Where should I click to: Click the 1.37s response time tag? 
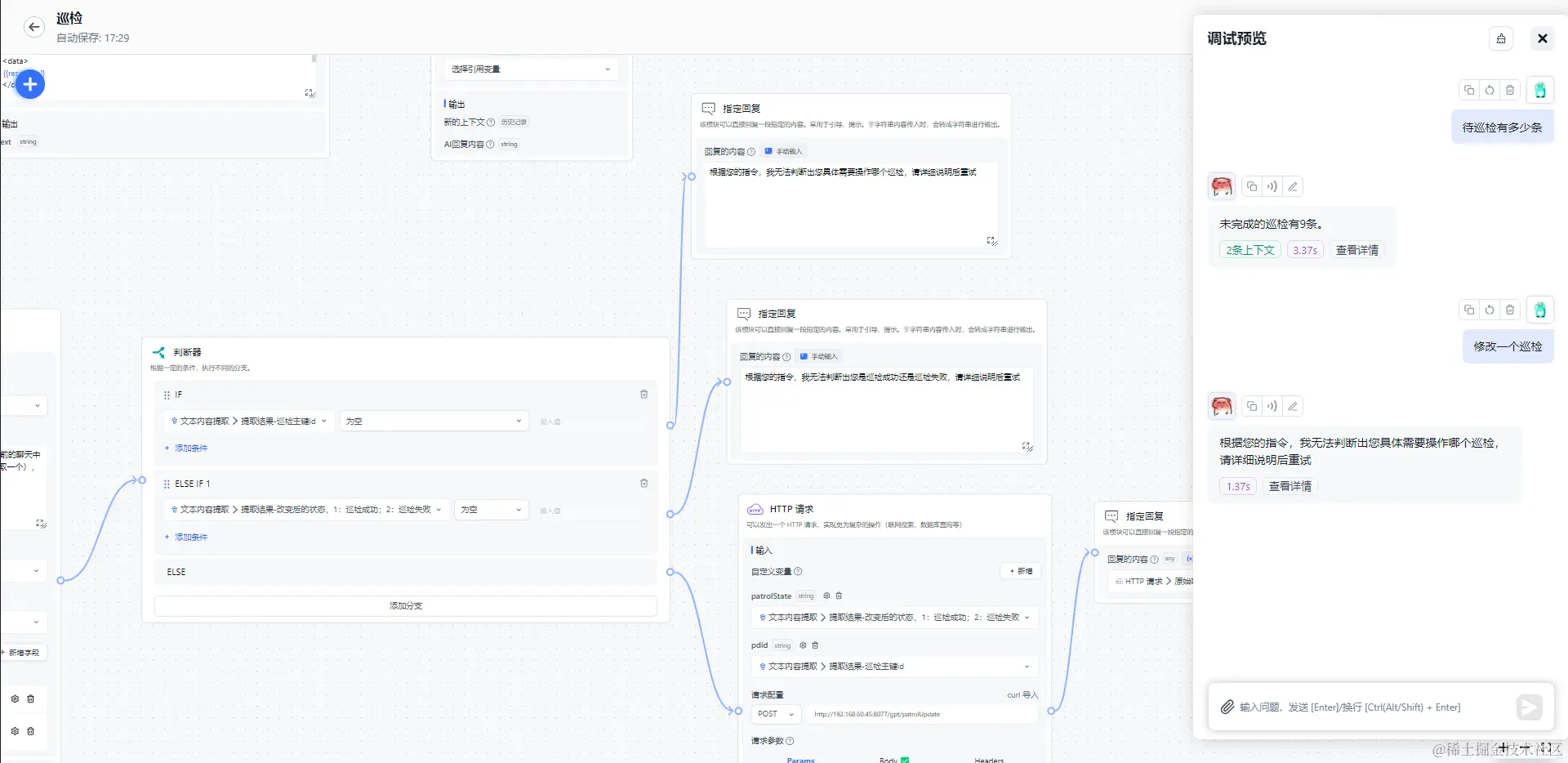[x=1238, y=487]
